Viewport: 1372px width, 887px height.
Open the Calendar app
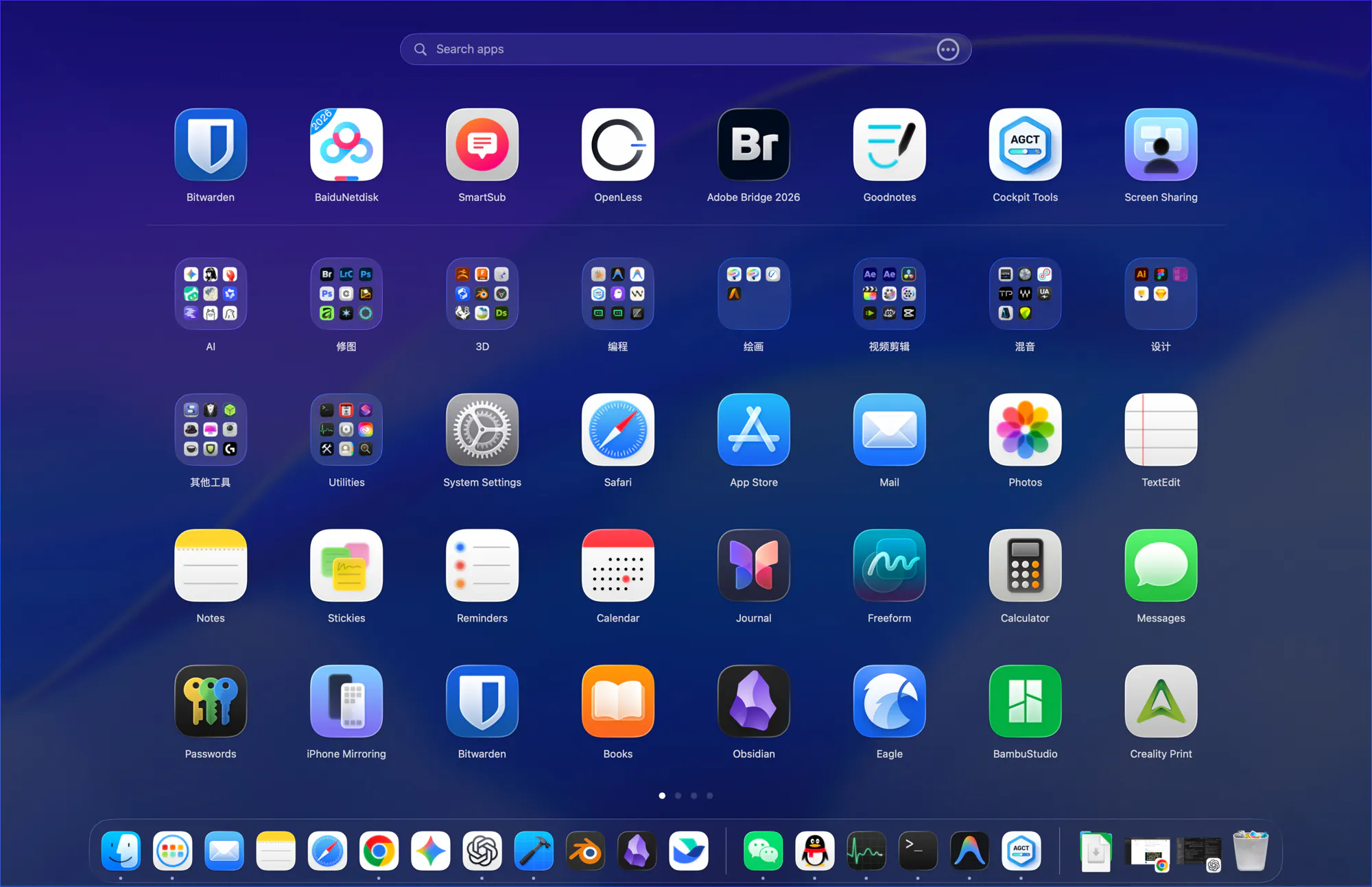[x=618, y=565]
